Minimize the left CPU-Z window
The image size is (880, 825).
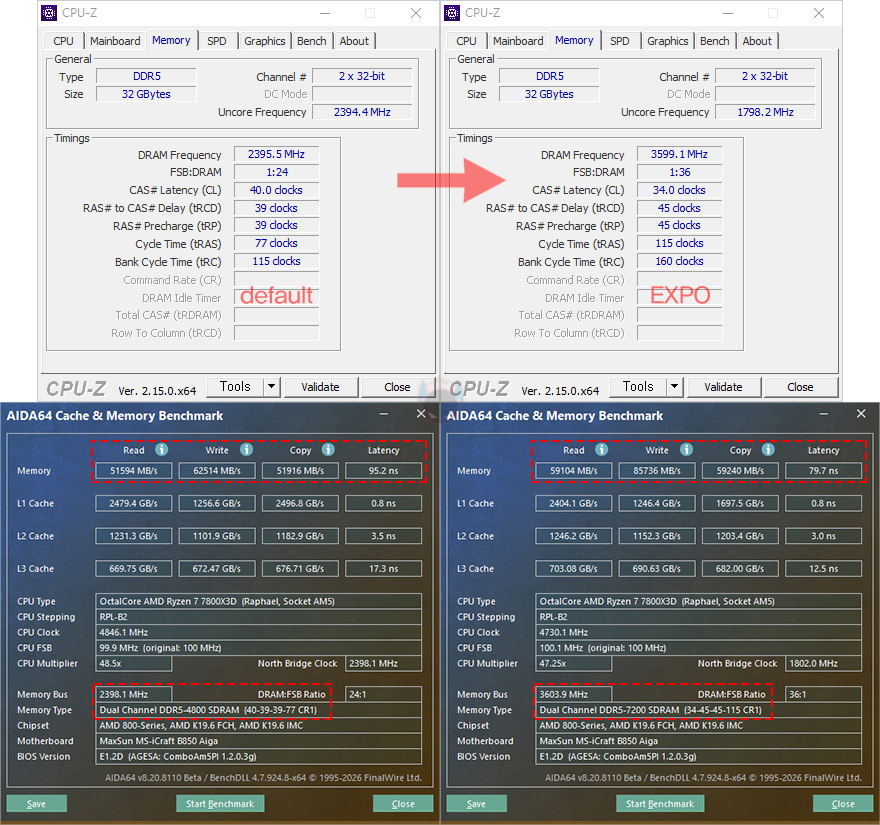click(x=325, y=13)
